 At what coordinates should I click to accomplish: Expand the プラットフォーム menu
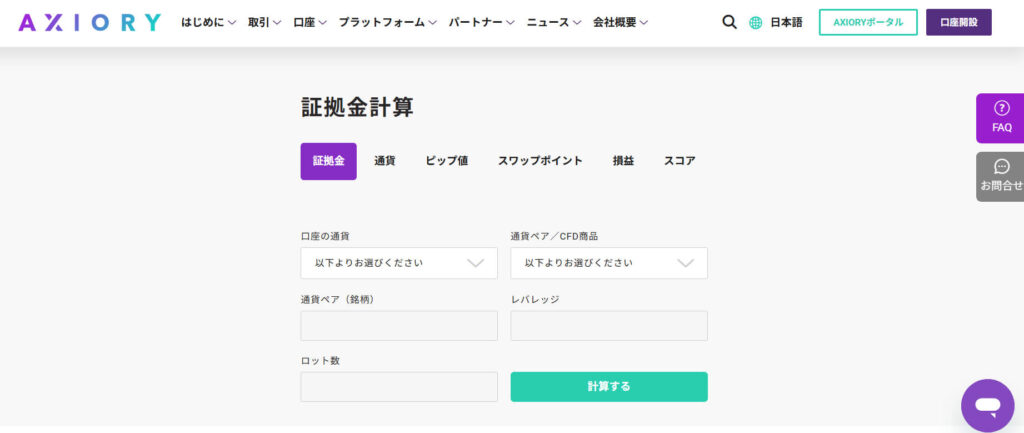click(x=387, y=22)
